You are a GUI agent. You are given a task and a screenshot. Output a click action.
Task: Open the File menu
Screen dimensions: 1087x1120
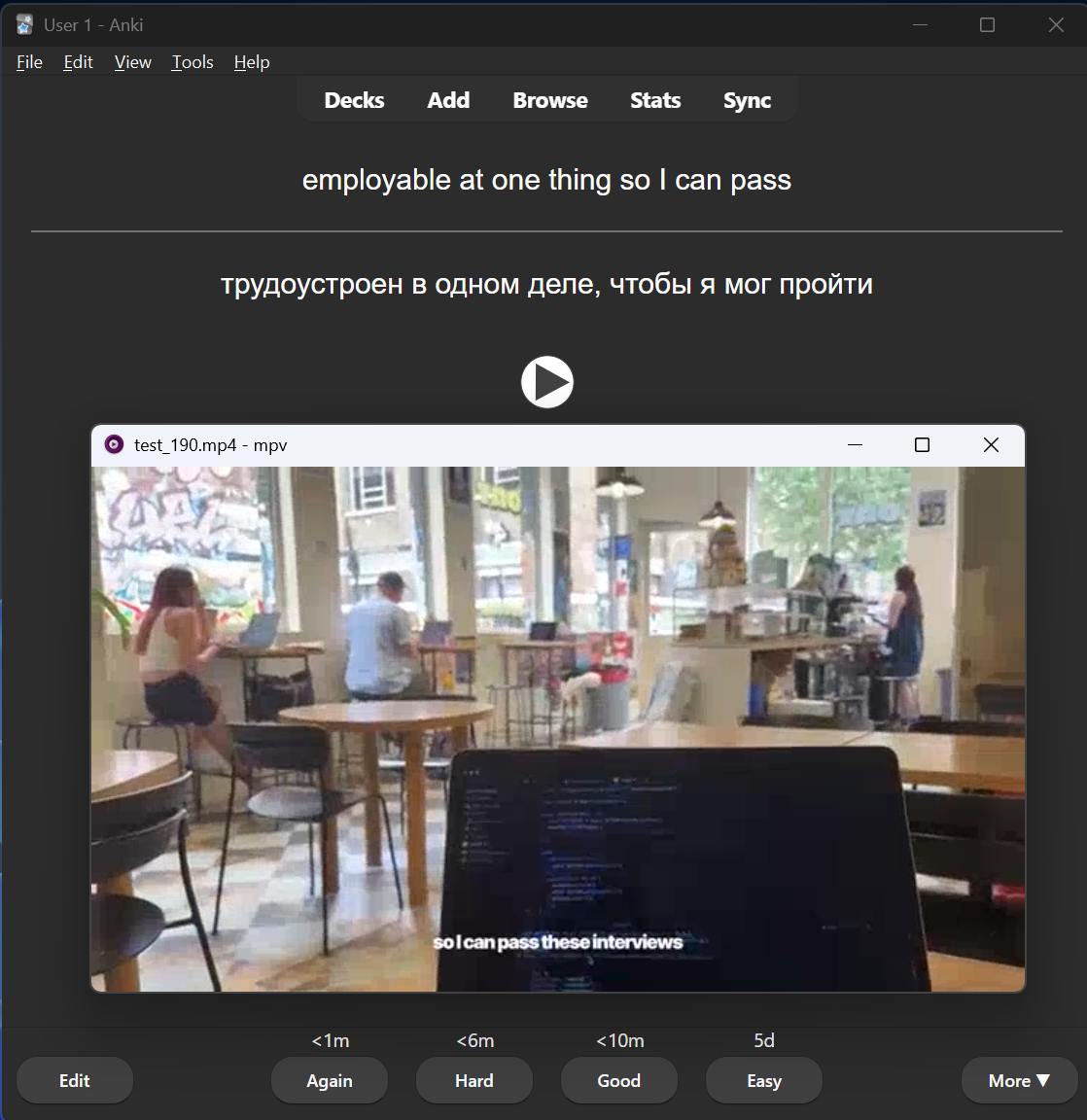coord(29,62)
